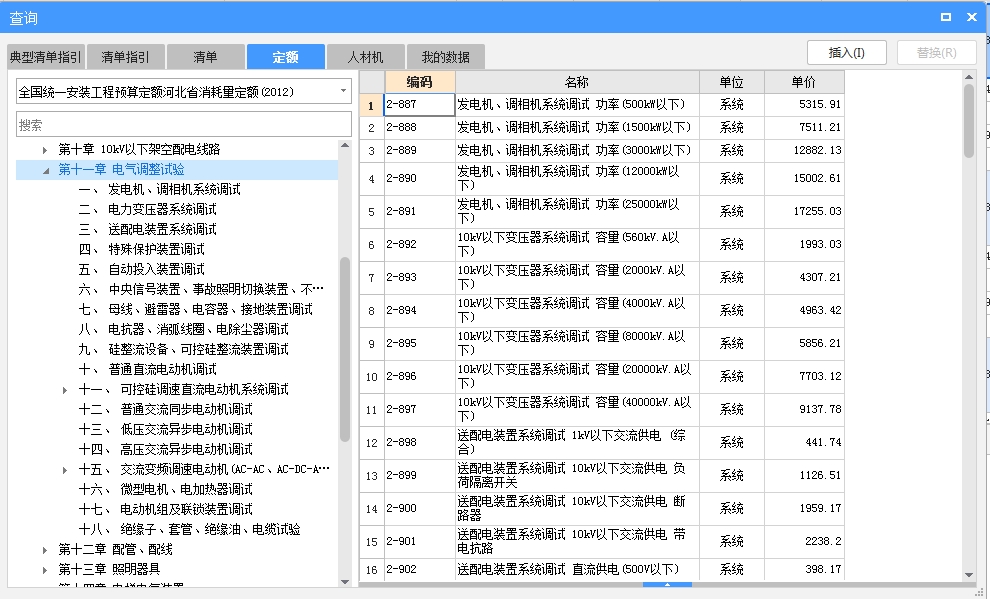Select 一、发电机、调相机系统调试 tree item
This screenshot has height=599, width=990.
point(159,189)
